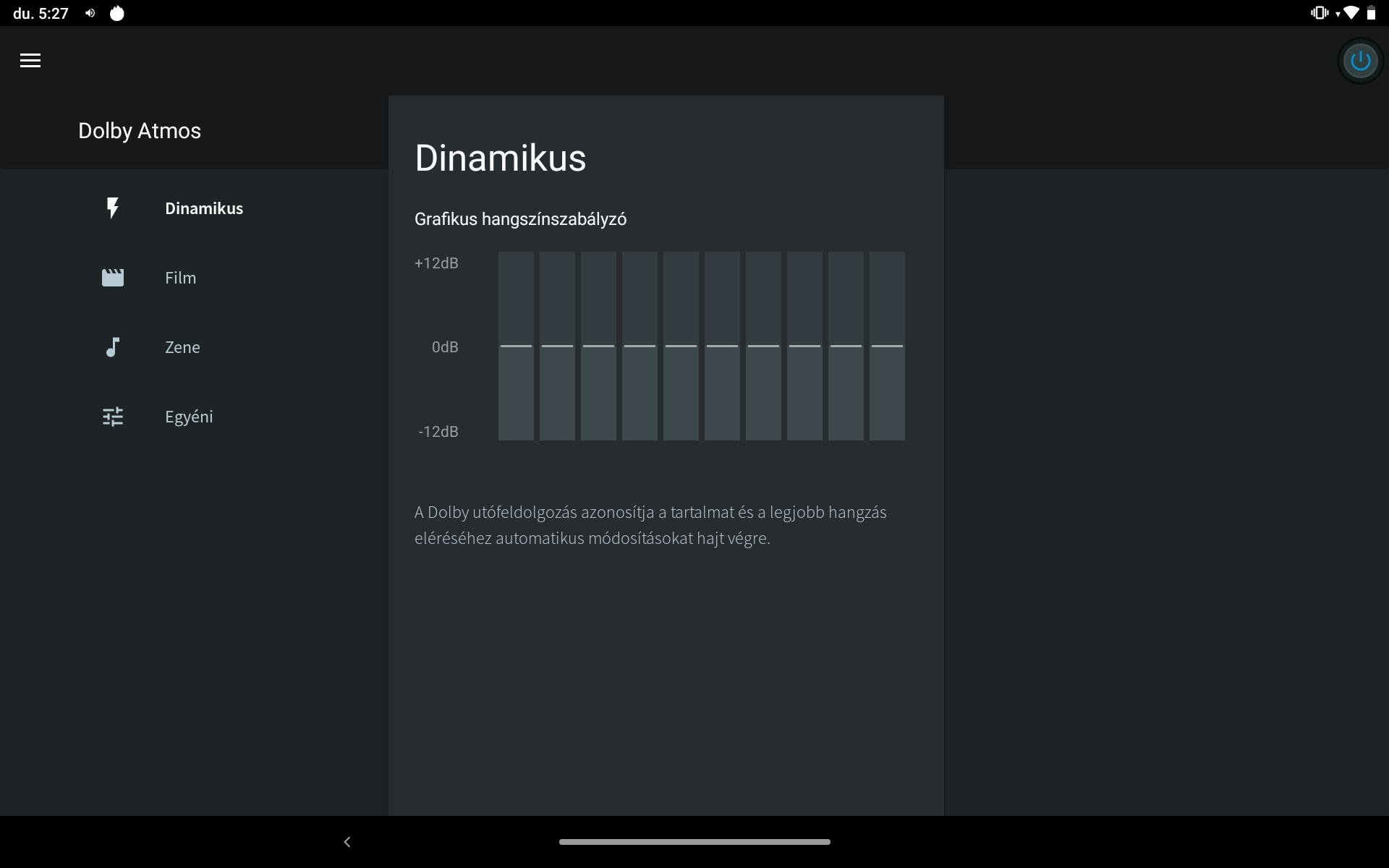Viewport: 1389px width, 868px height.
Task: Click the Dolby Atmos title text
Action: pyautogui.click(x=140, y=131)
